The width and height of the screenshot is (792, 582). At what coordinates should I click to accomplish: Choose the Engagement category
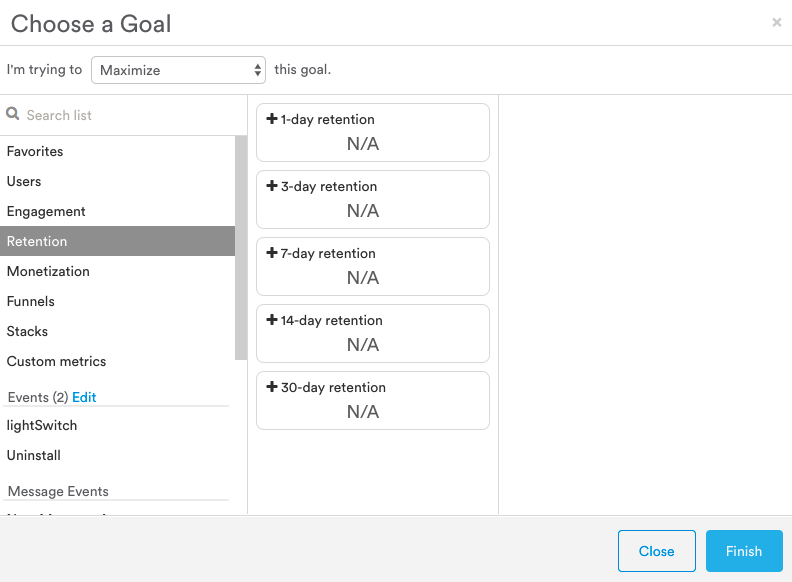[x=46, y=212]
